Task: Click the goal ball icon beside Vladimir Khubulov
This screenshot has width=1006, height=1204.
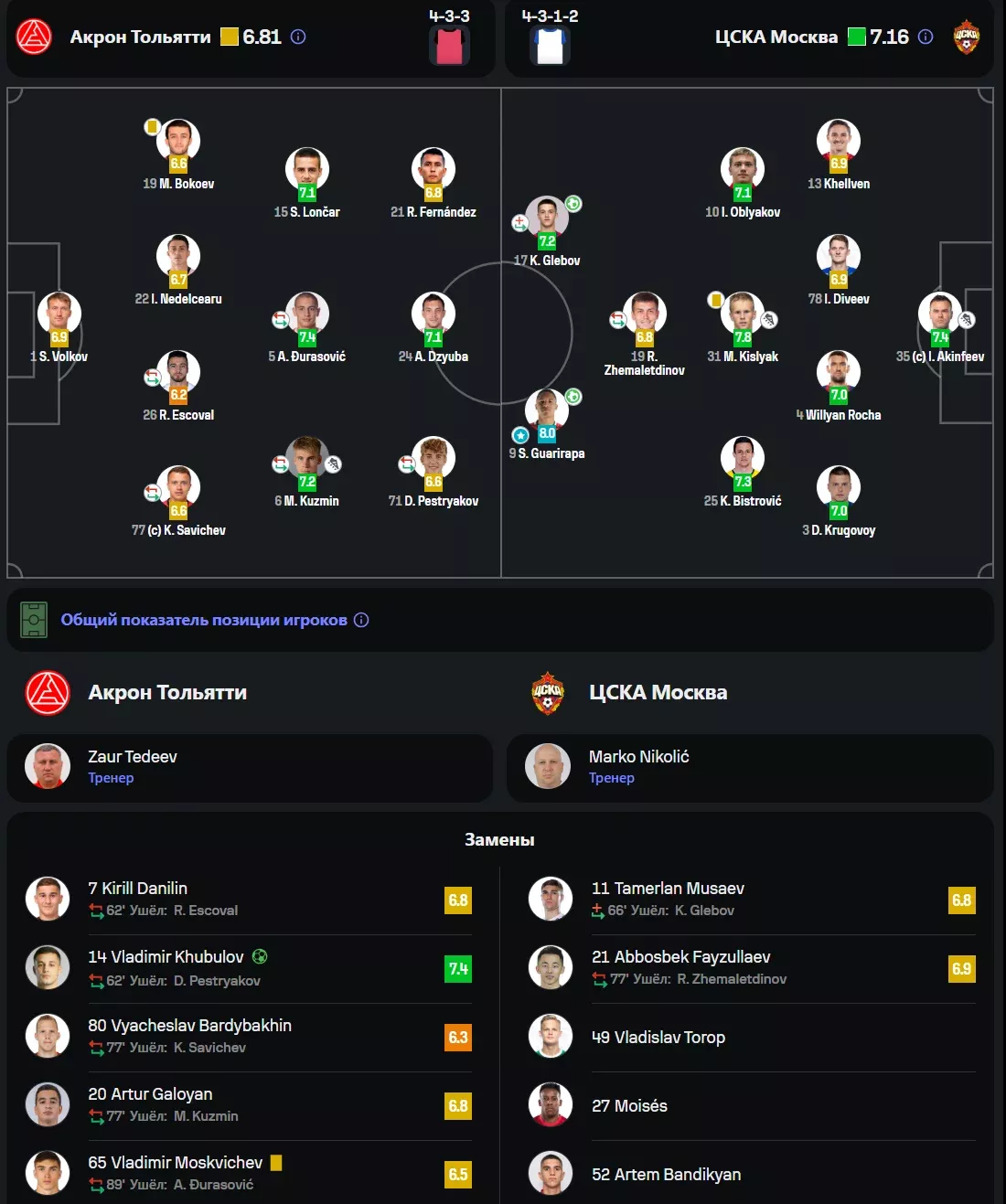Action: [x=260, y=956]
